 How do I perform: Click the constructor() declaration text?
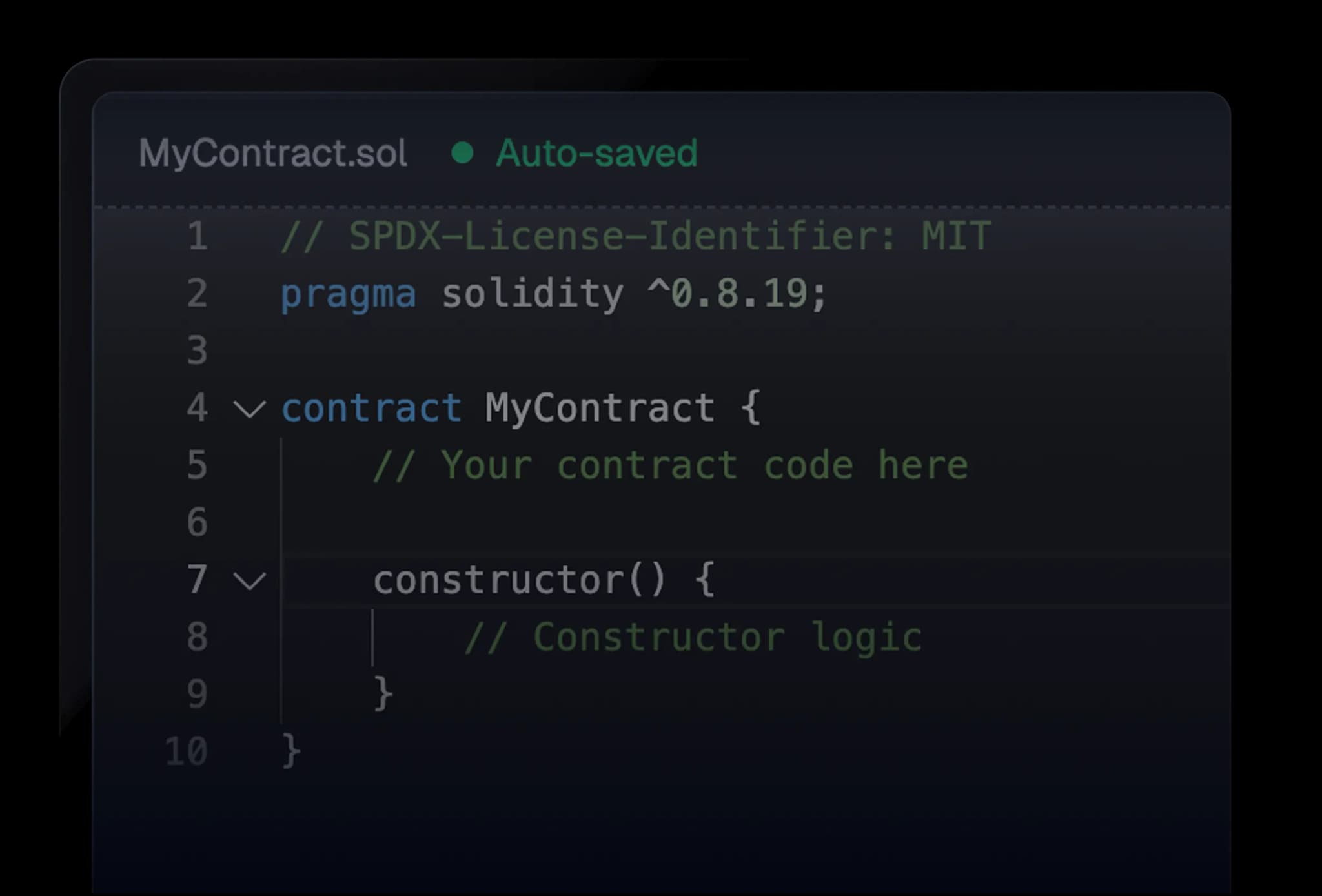coord(519,580)
